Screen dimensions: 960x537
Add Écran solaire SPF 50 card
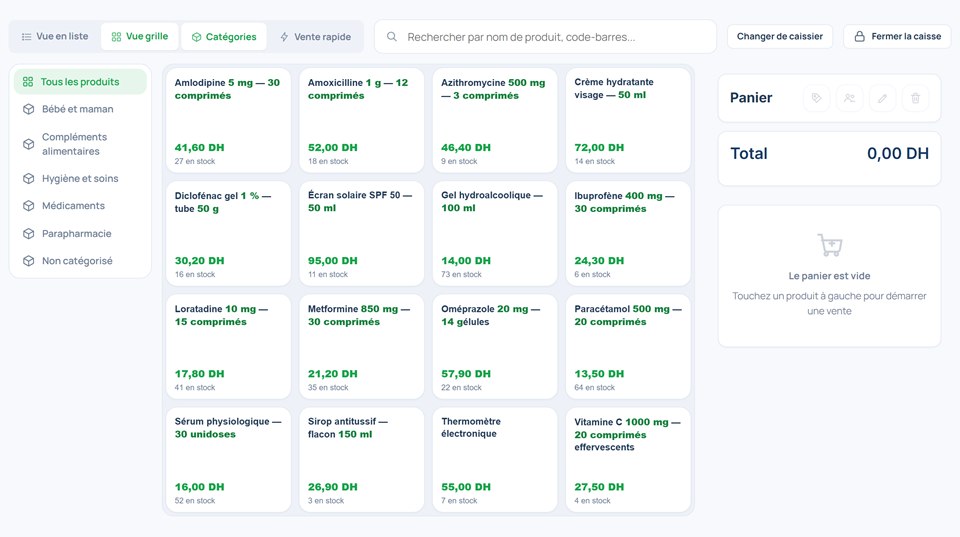click(361, 233)
